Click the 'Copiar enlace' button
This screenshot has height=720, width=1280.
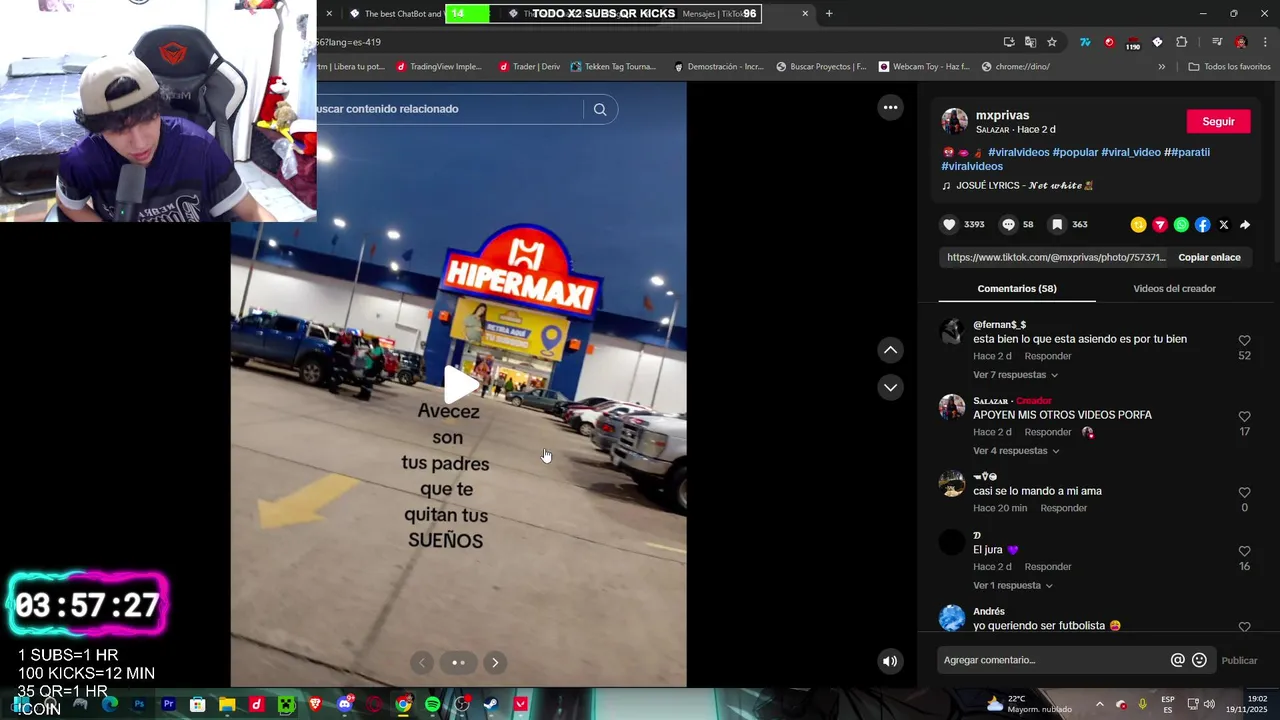tap(1209, 257)
